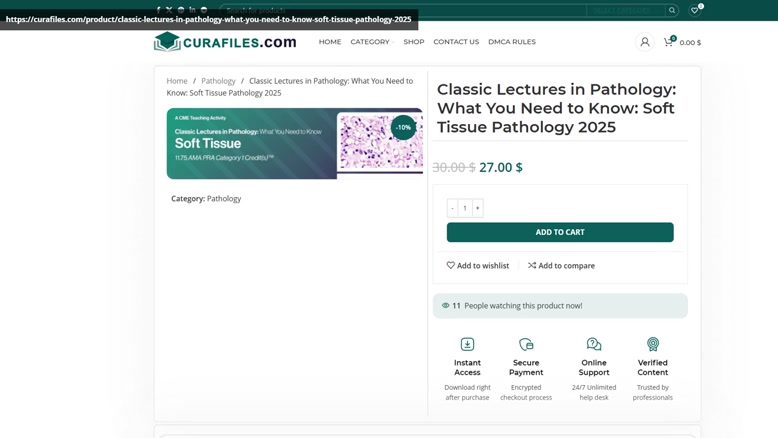Decrease quantity with minus button

(x=452, y=208)
